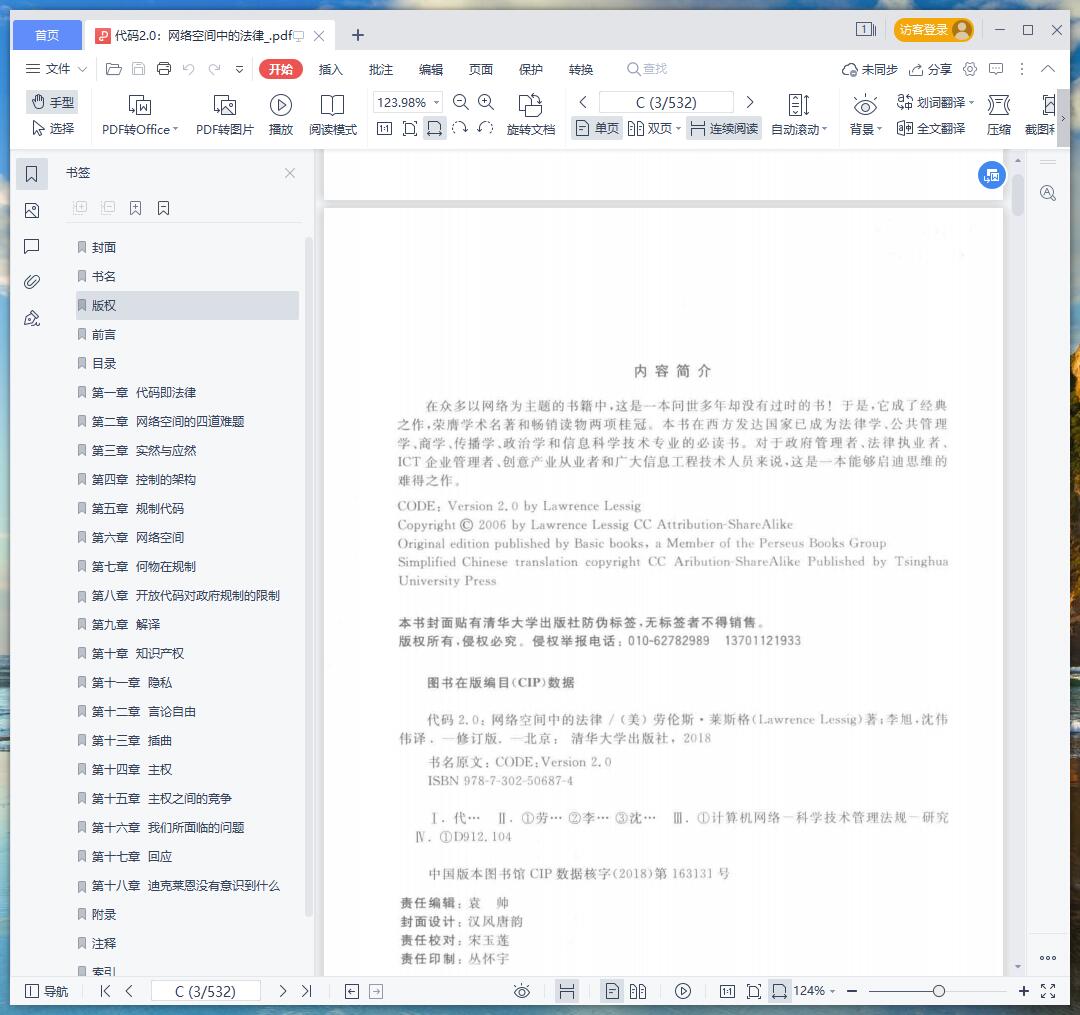Image resolution: width=1080 pixels, height=1015 pixels.
Task: Open the auto scroll (自动滚动) menu
Action: click(x=798, y=115)
